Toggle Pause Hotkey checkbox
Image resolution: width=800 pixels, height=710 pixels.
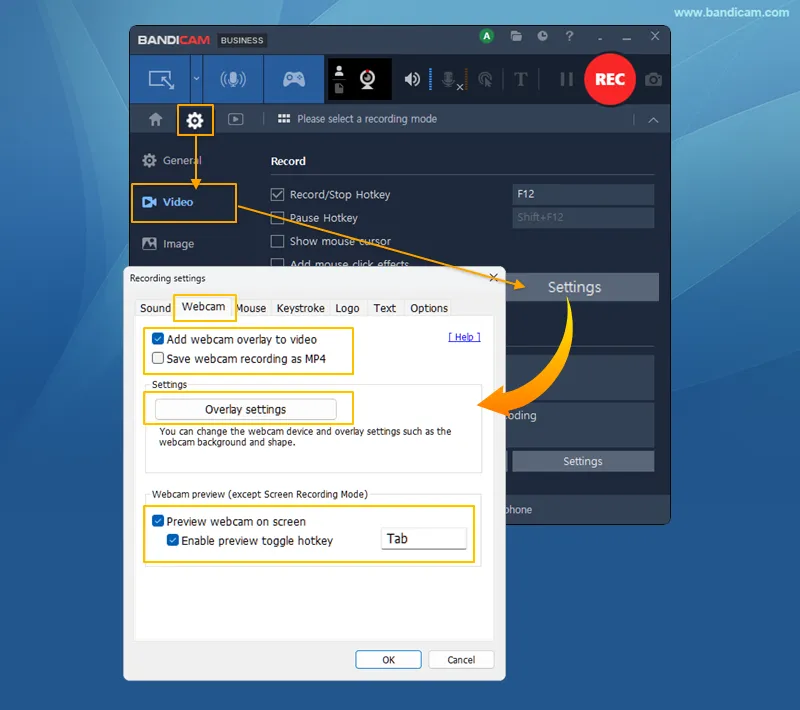[277, 218]
